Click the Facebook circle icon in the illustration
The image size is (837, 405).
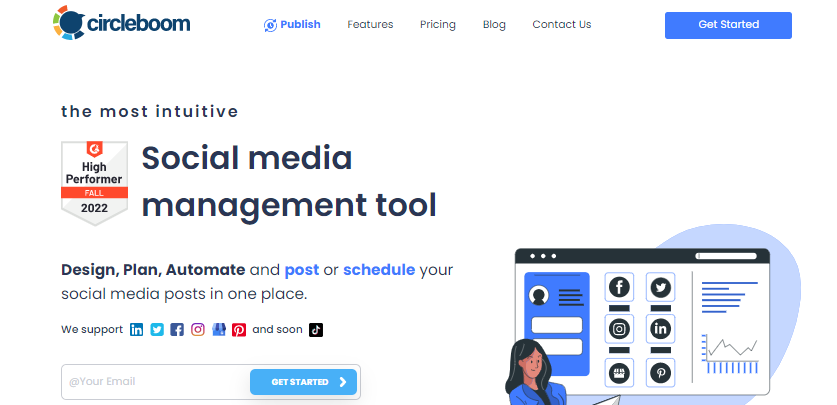tap(619, 288)
